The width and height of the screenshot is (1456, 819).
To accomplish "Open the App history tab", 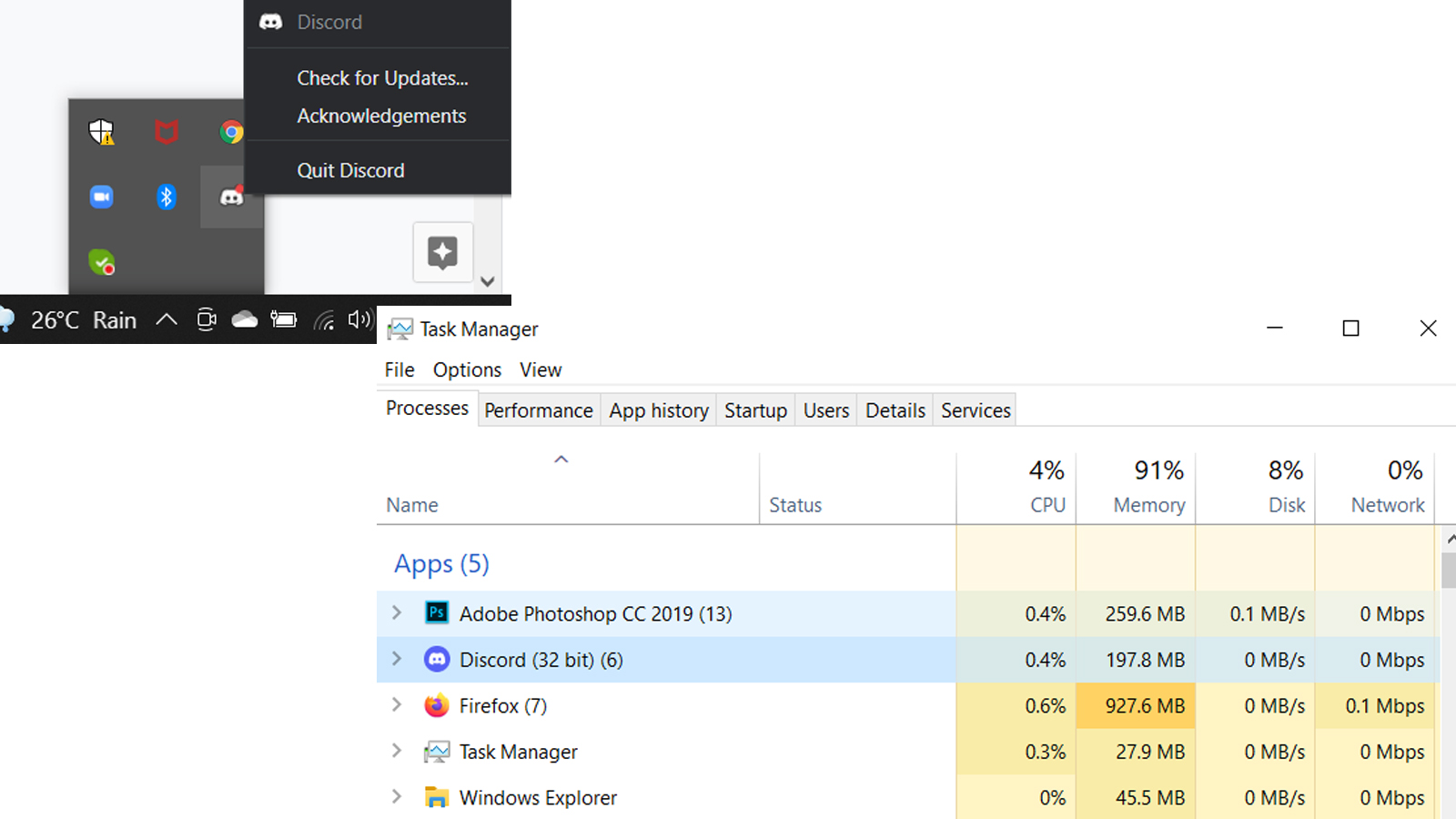I will (x=659, y=410).
